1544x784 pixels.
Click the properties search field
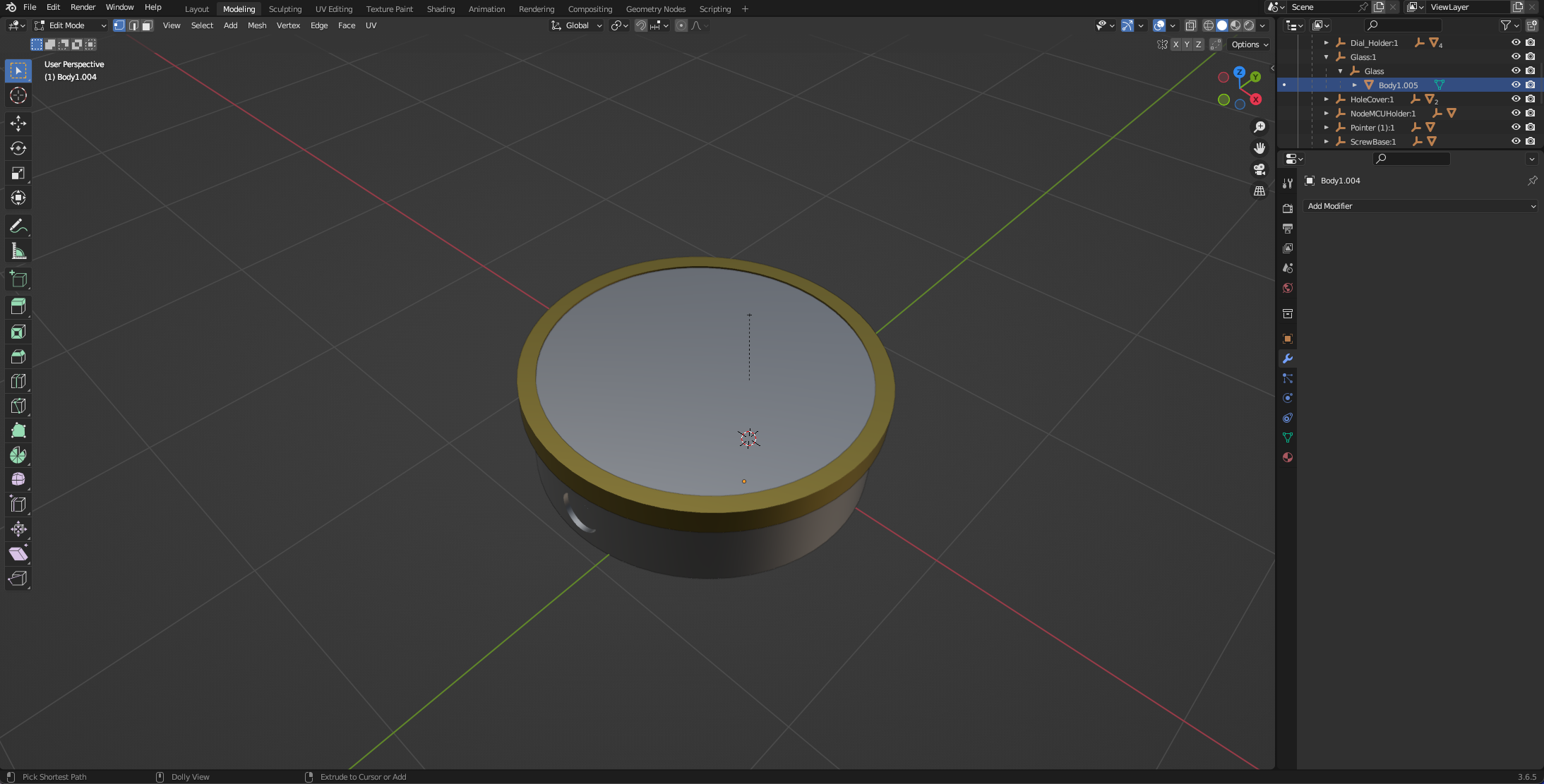(1411, 159)
